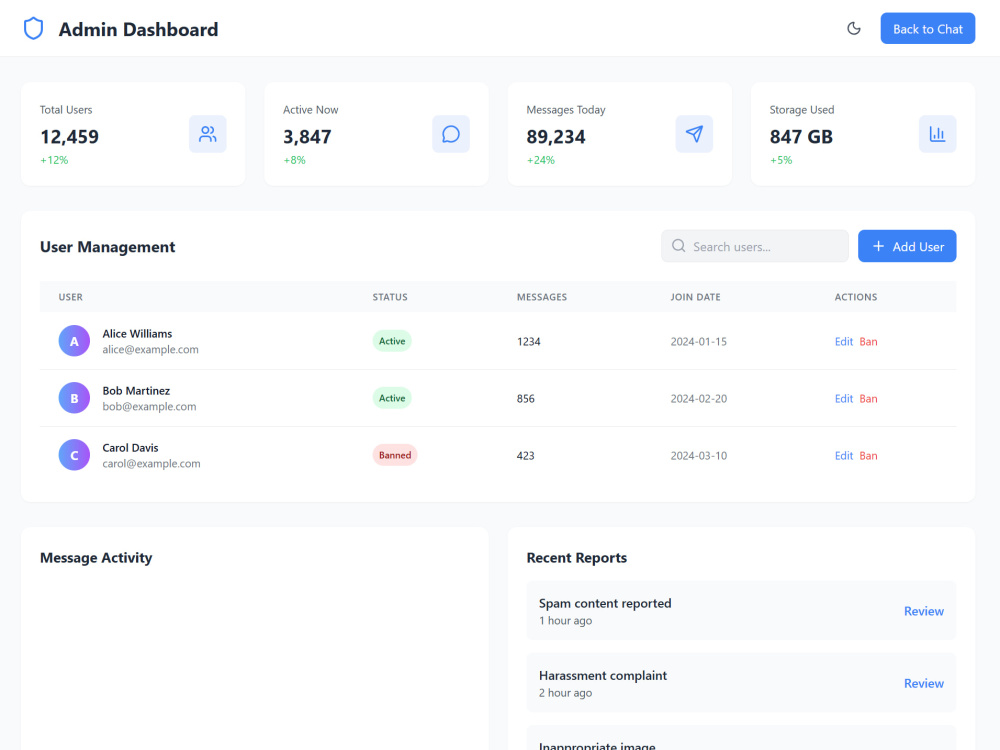Click the ACTIONS column header
Viewport: 1000px width, 750px height.
point(855,297)
